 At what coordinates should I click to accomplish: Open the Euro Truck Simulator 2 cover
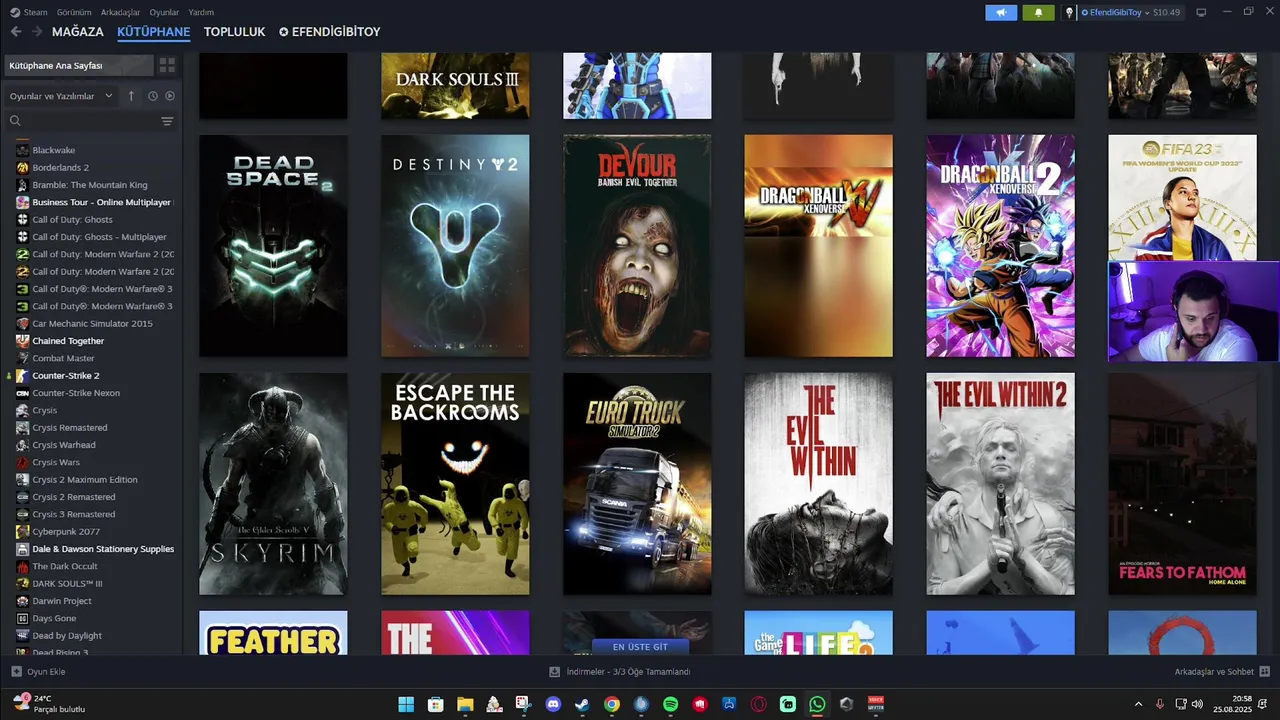click(x=637, y=484)
